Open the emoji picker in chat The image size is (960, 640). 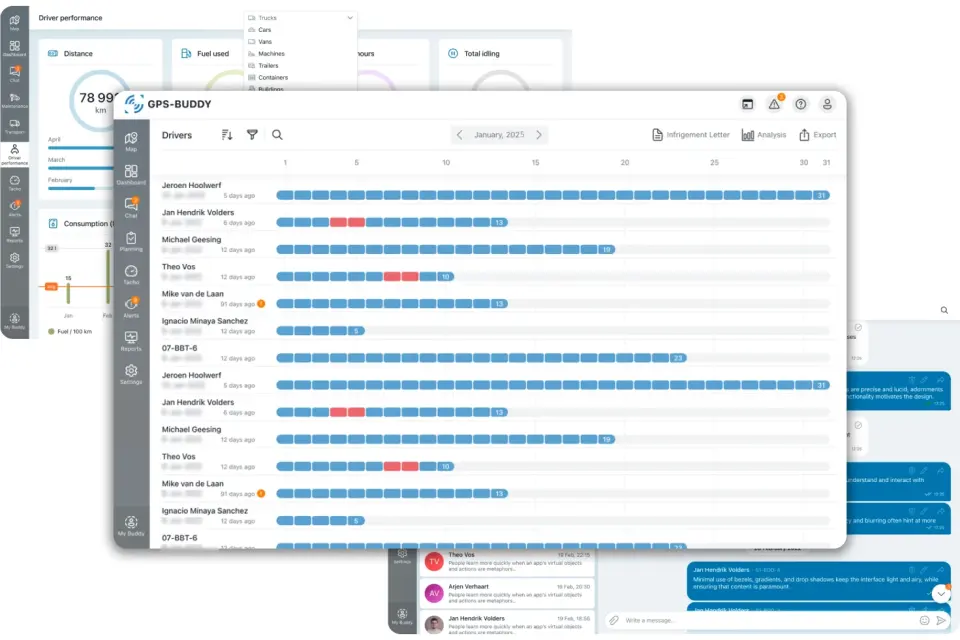point(924,620)
